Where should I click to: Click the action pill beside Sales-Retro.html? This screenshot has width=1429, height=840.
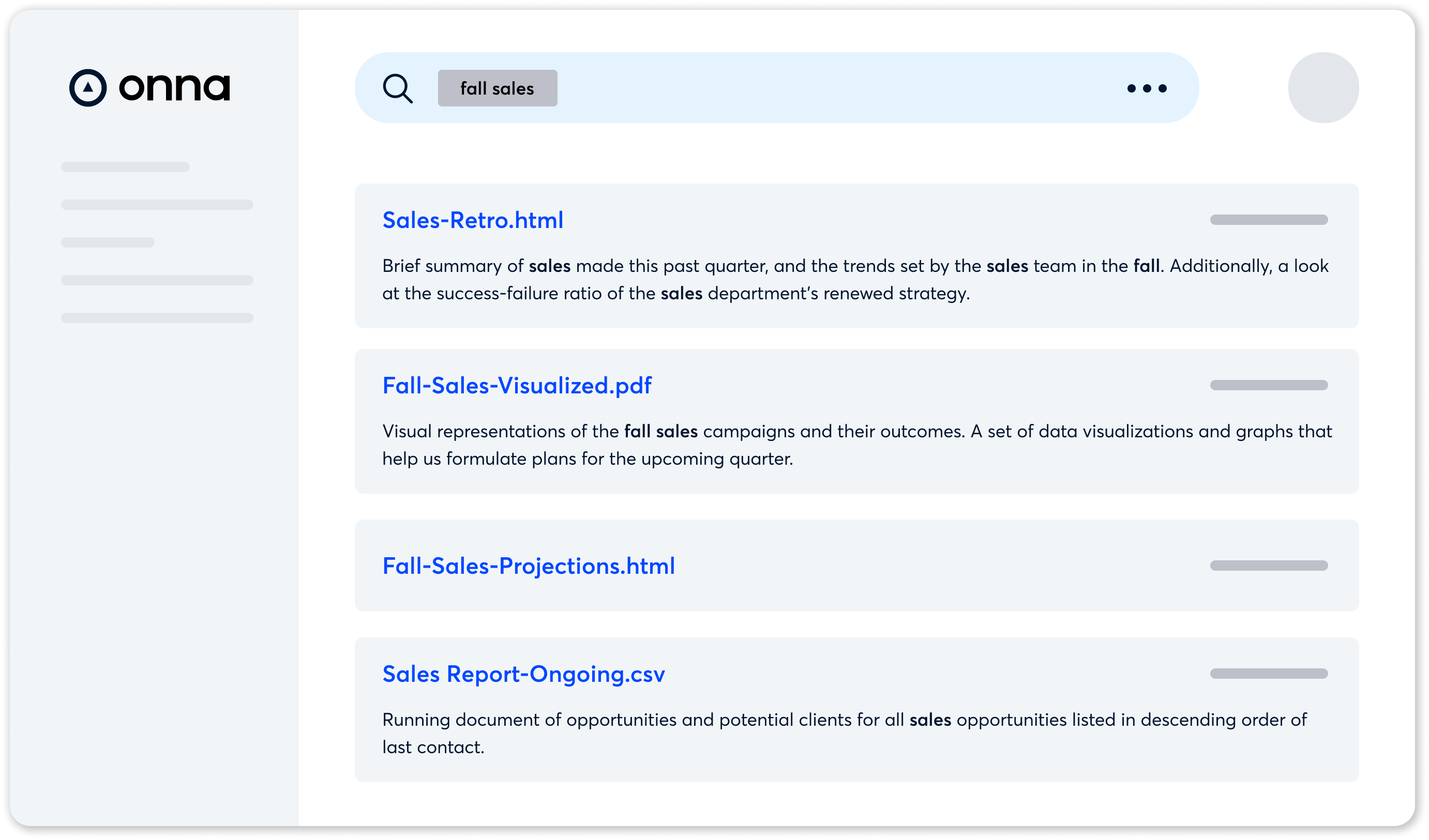click(1269, 220)
